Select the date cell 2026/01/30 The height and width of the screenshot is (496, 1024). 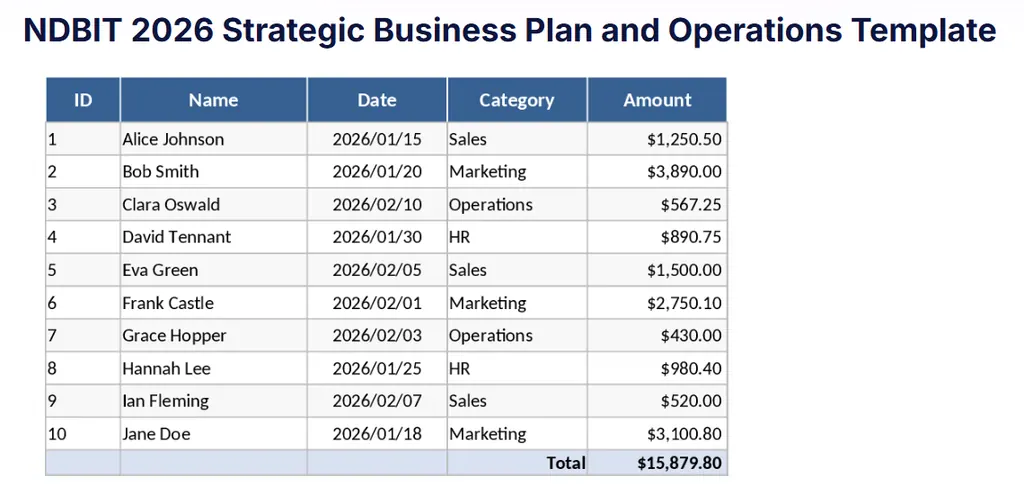click(377, 237)
